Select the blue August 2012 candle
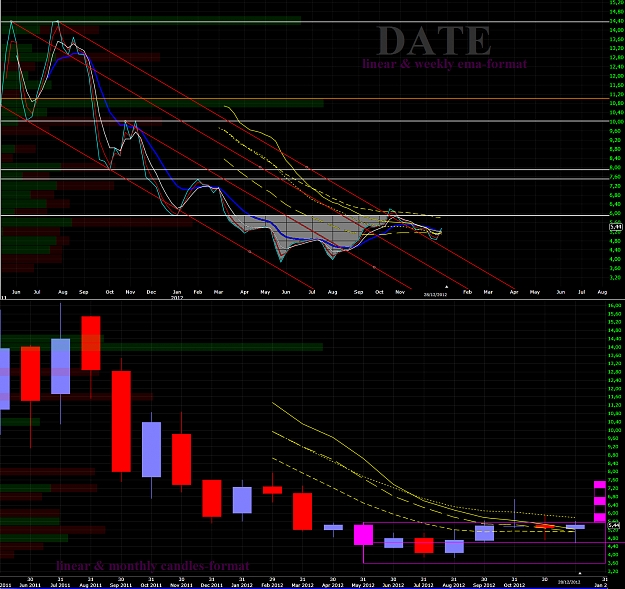This screenshot has height=589, width=625. click(454, 546)
